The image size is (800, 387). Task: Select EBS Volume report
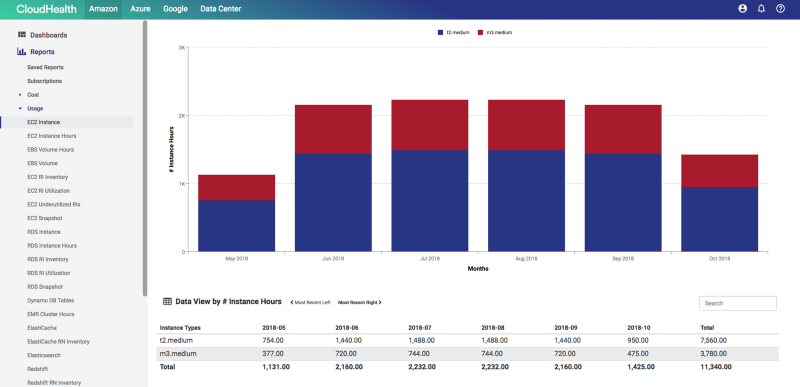42,164
